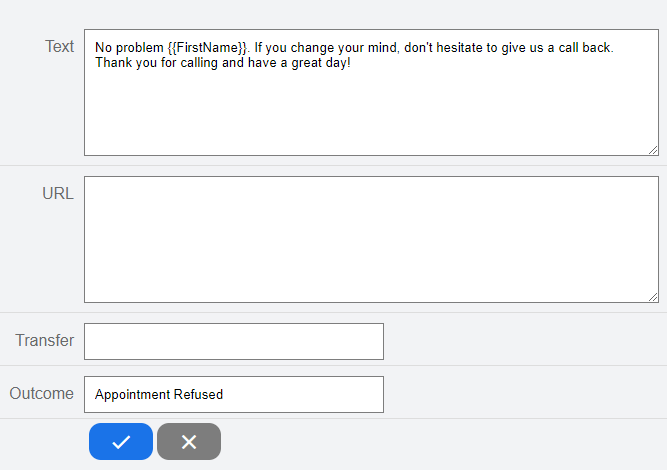Click the gray X cancel button
This screenshot has height=470, width=667.
tap(189, 442)
